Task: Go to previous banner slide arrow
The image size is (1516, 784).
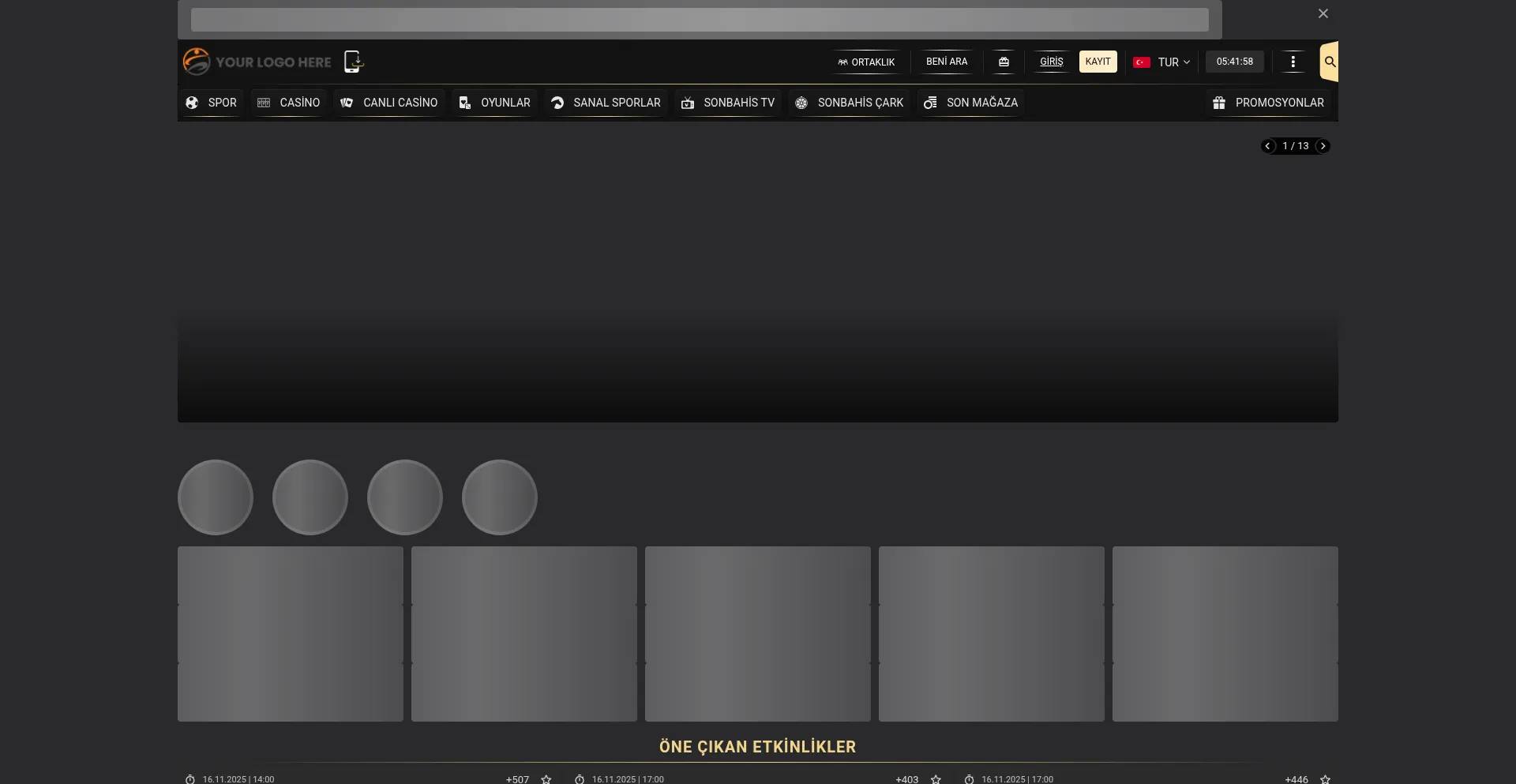Action: point(1268,146)
